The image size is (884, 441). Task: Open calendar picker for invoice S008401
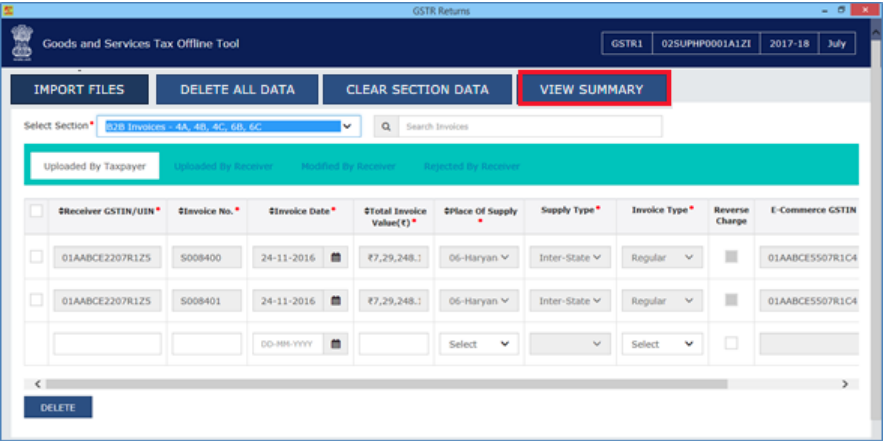click(336, 301)
